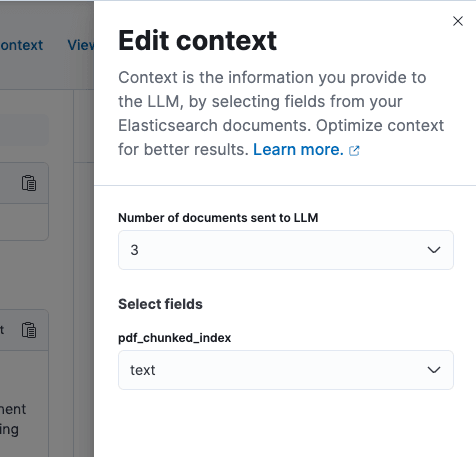Open the pdf_chunked_index field dropdown

(286, 370)
